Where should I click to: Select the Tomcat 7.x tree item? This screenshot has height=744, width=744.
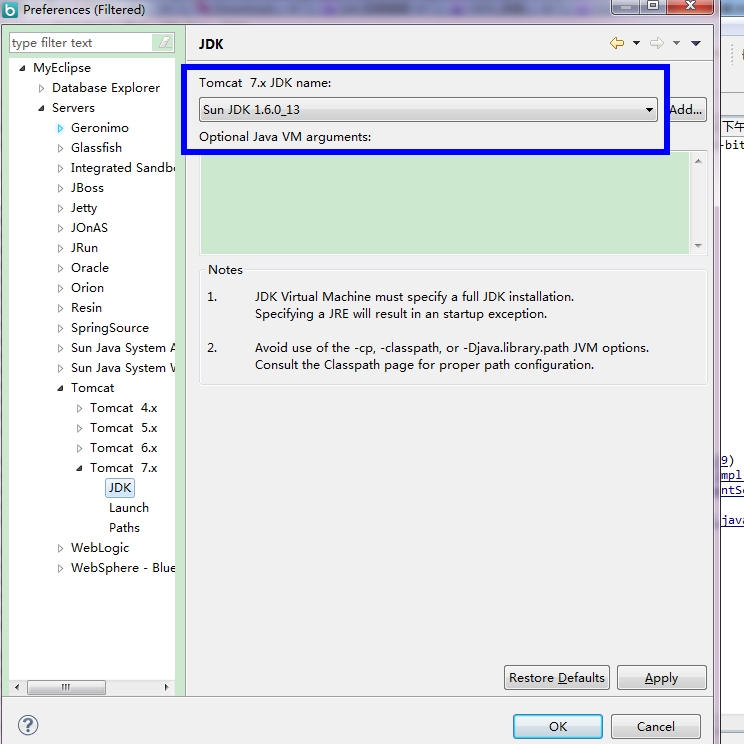pyautogui.click(x=123, y=467)
